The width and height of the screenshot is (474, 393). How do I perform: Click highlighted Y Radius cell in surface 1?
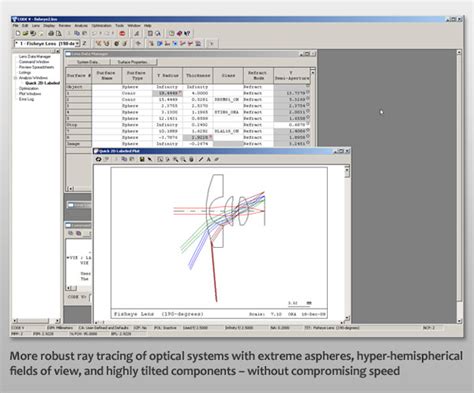click(167, 93)
